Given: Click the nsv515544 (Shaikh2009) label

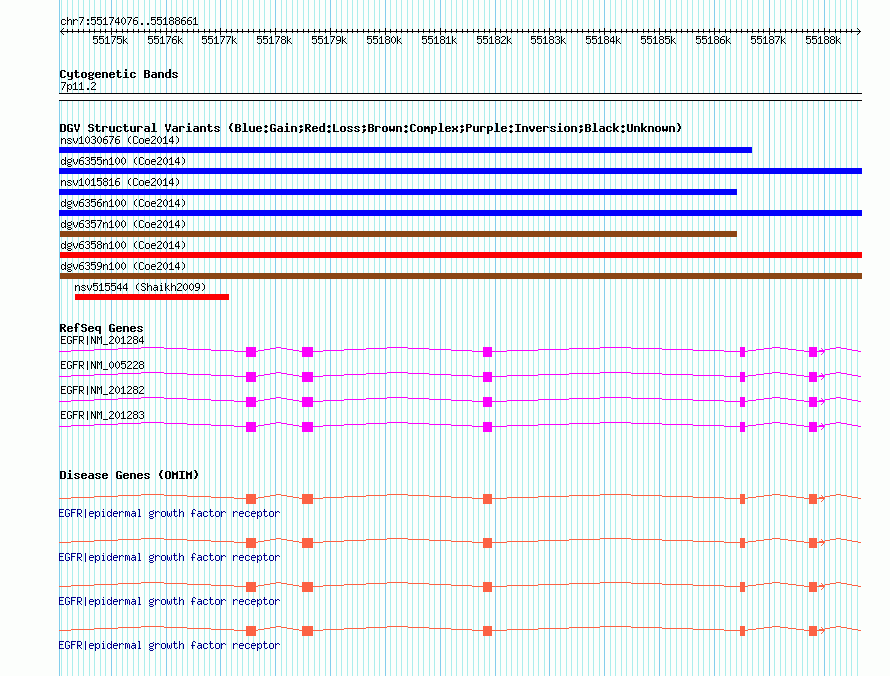Looking at the screenshot, I should [140, 287].
